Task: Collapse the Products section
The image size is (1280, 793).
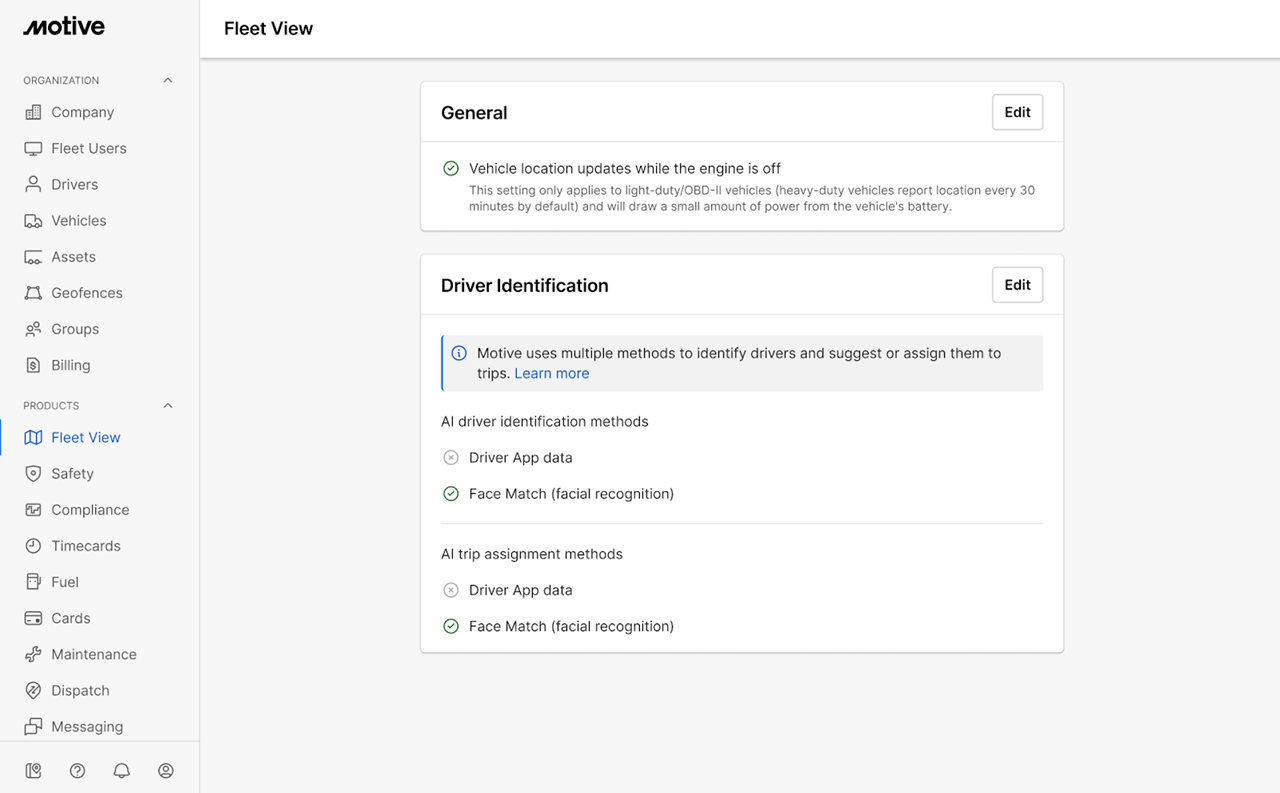Action: [x=168, y=406]
